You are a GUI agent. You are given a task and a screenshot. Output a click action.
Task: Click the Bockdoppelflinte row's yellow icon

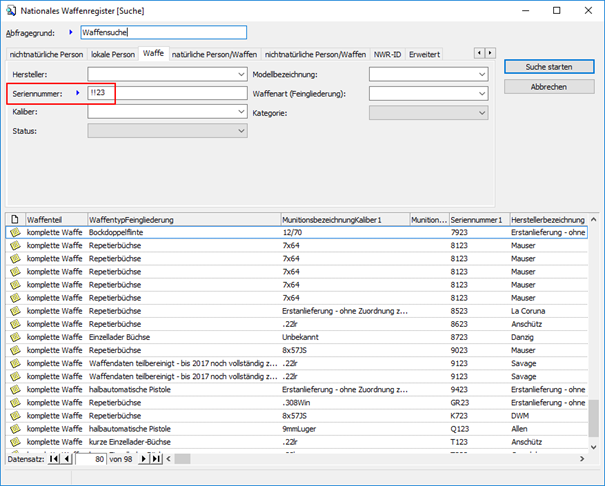point(15,232)
